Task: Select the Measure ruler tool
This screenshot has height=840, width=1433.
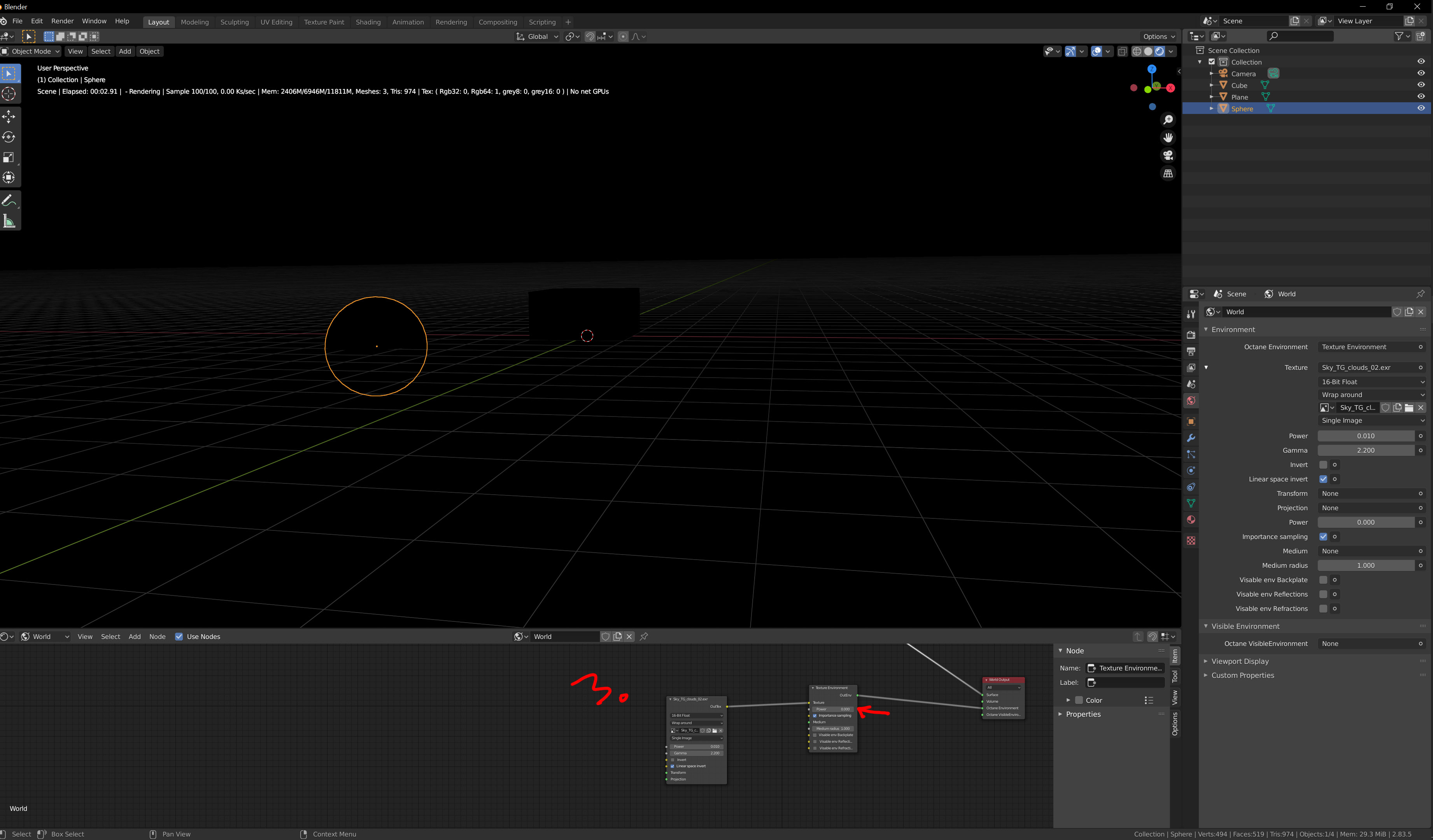Action: 9,221
